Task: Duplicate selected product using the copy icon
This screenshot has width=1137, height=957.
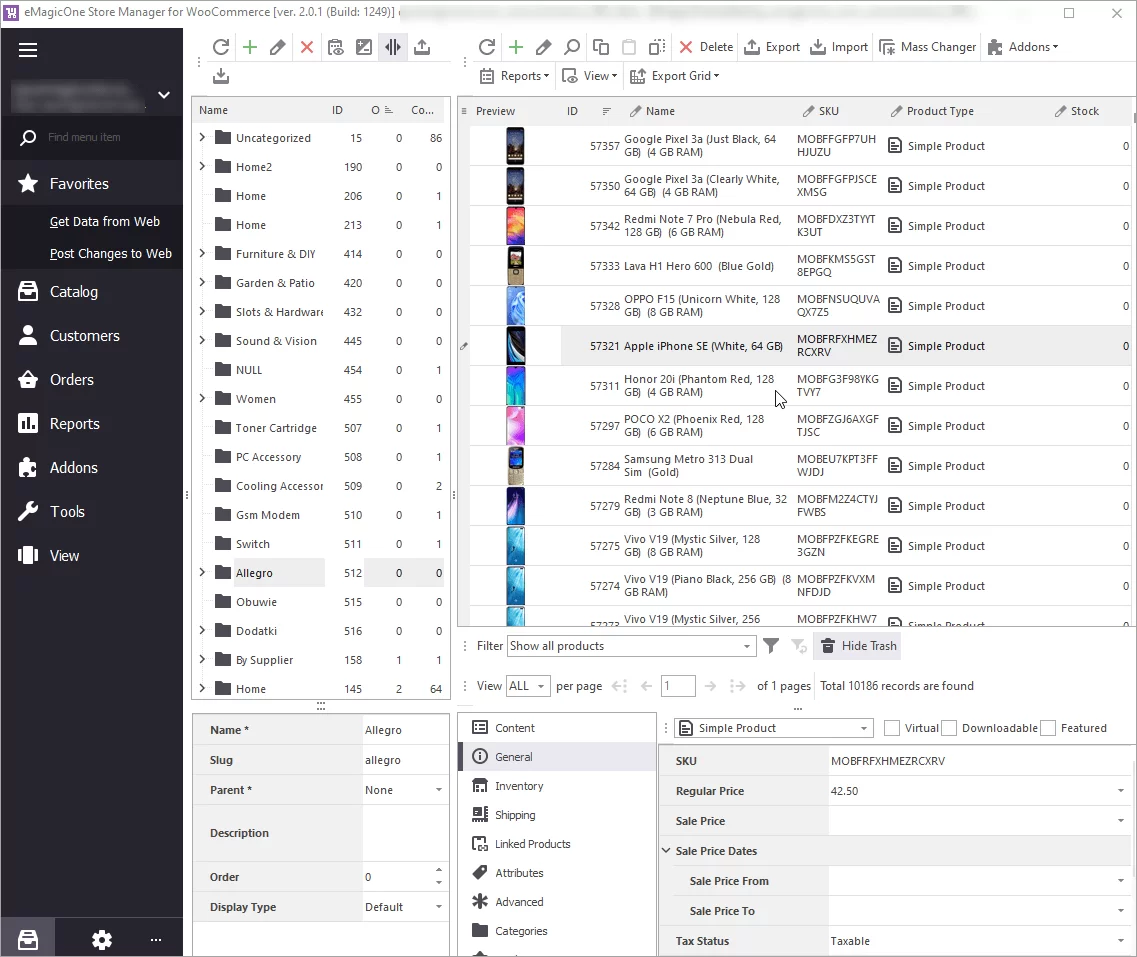Action: (x=600, y=46)
